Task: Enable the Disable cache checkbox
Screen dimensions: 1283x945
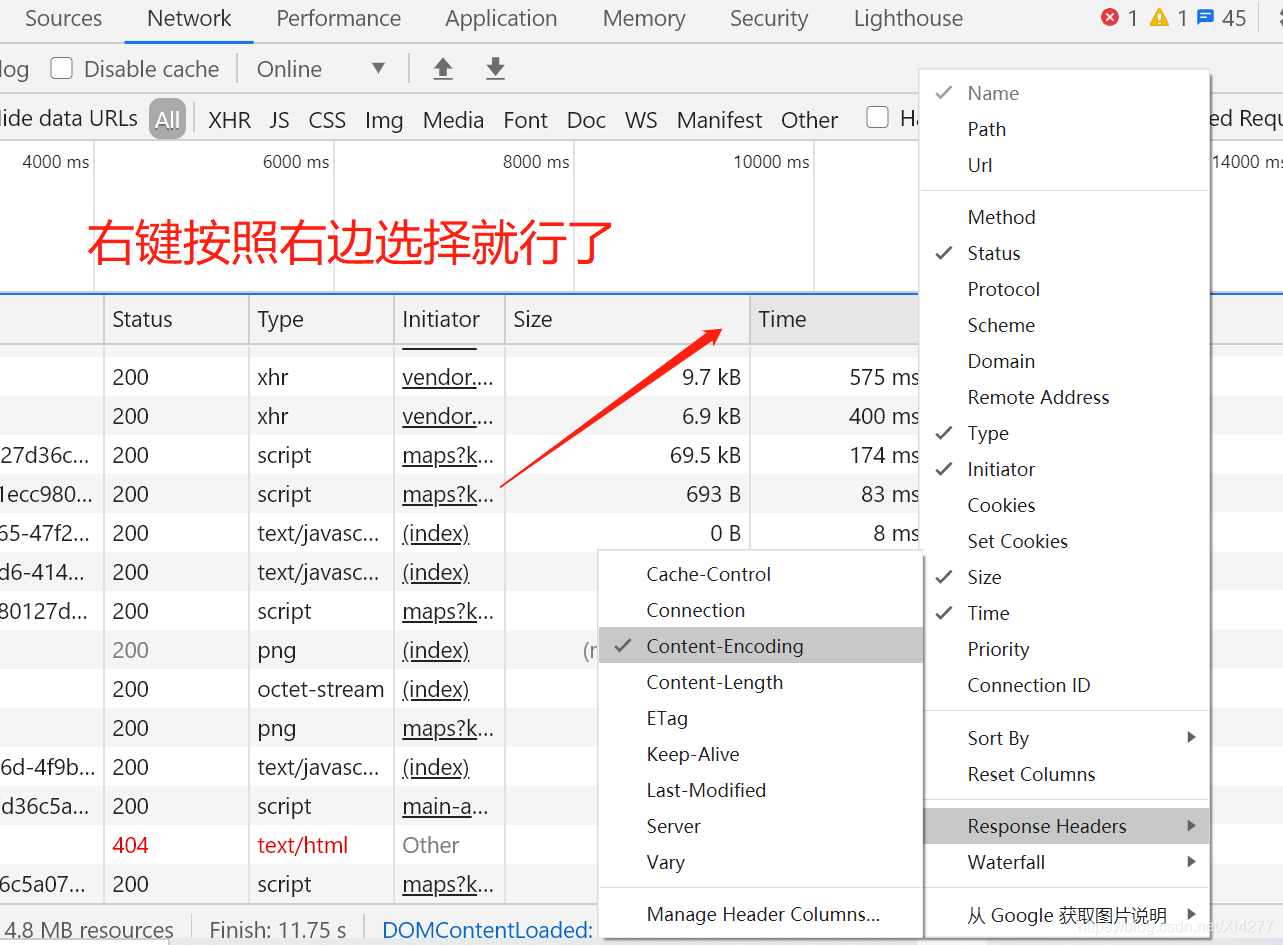Action: click(x=62, y=68)
